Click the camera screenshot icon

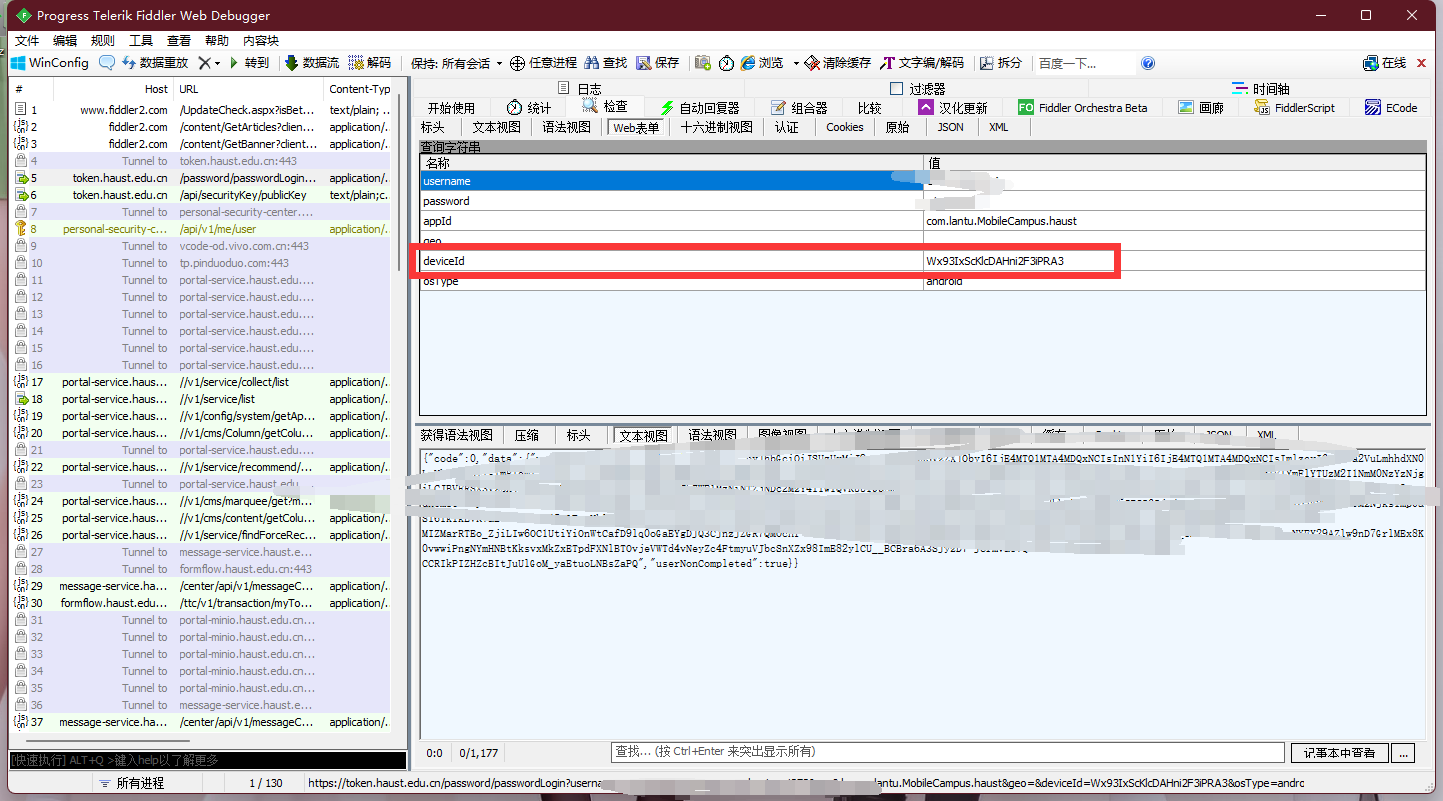click(703, 63)
